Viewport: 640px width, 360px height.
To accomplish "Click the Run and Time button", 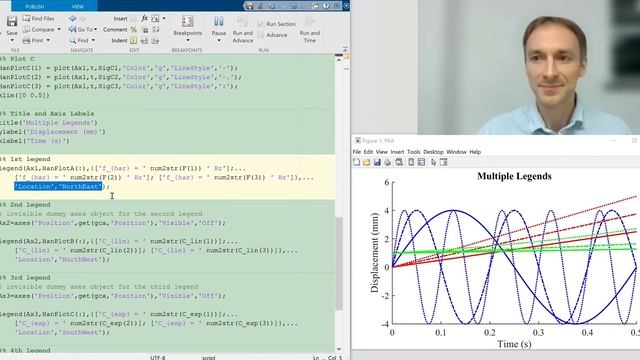I will (309, 29).
